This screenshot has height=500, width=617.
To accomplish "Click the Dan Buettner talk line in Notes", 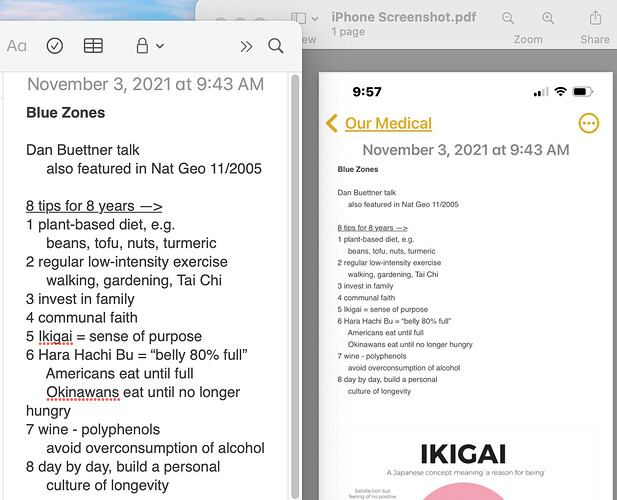I will coord(83,150).
